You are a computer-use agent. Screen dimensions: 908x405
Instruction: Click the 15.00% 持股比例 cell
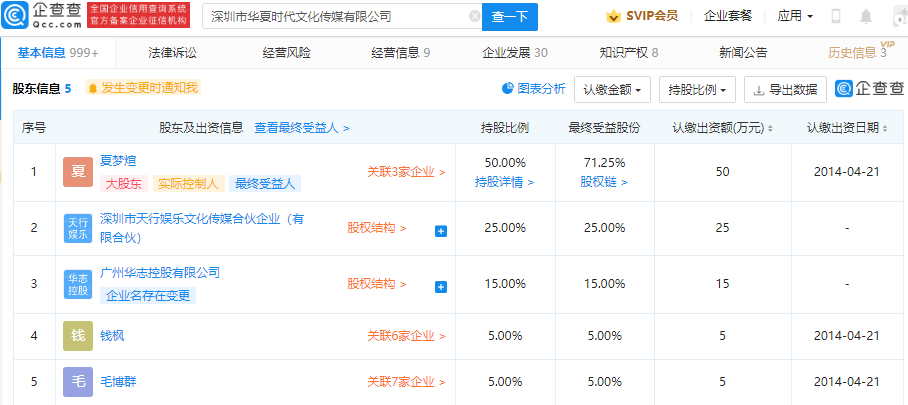(x=504, y=284)
